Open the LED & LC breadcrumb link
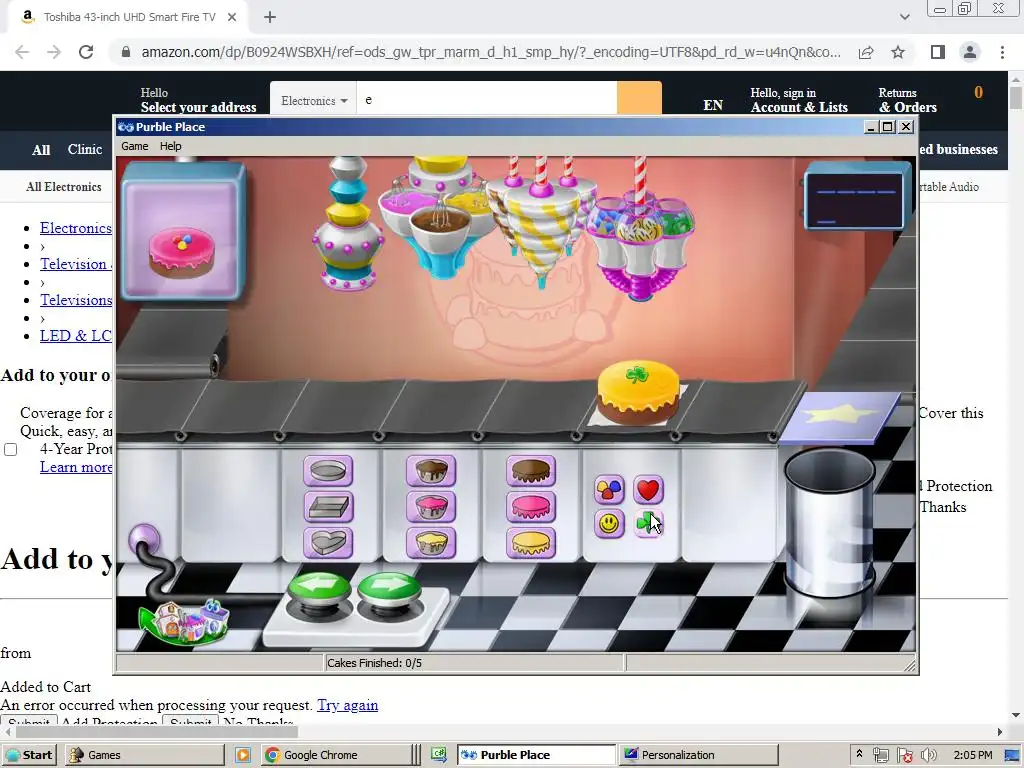 click(76, 336)
